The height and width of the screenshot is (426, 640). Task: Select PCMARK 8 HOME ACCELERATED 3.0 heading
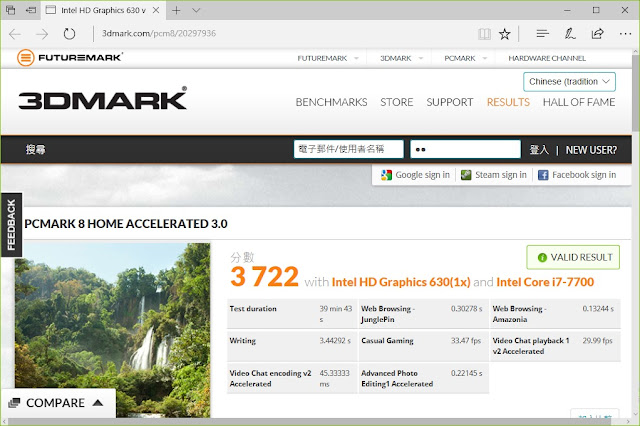[x=126, y=224]
